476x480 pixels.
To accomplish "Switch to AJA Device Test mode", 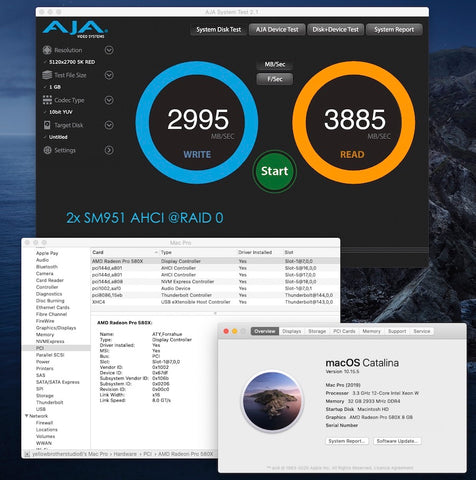I will click(x=277, y=30).
